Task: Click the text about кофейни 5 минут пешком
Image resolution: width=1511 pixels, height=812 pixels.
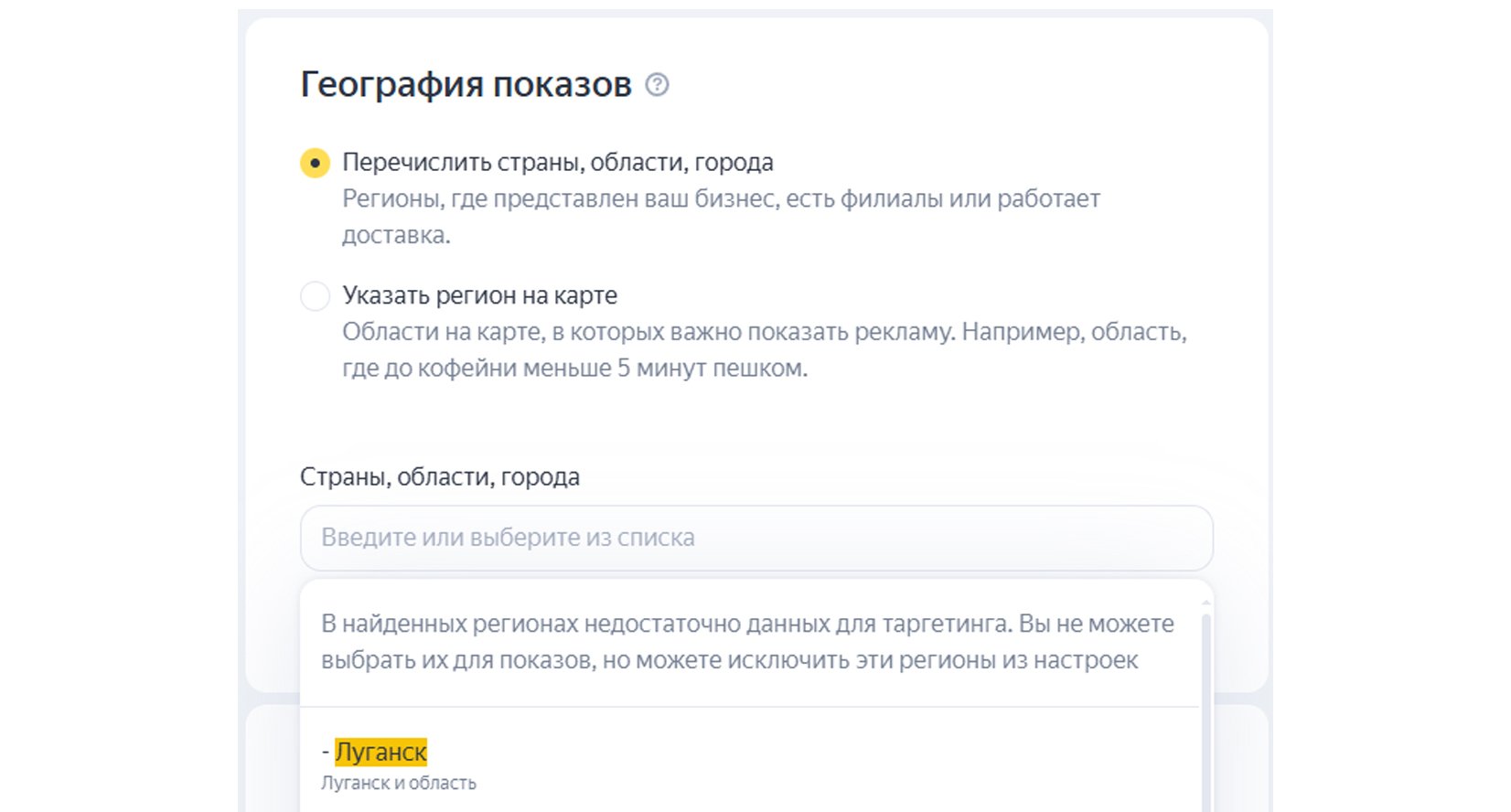Action: (574, 369)
